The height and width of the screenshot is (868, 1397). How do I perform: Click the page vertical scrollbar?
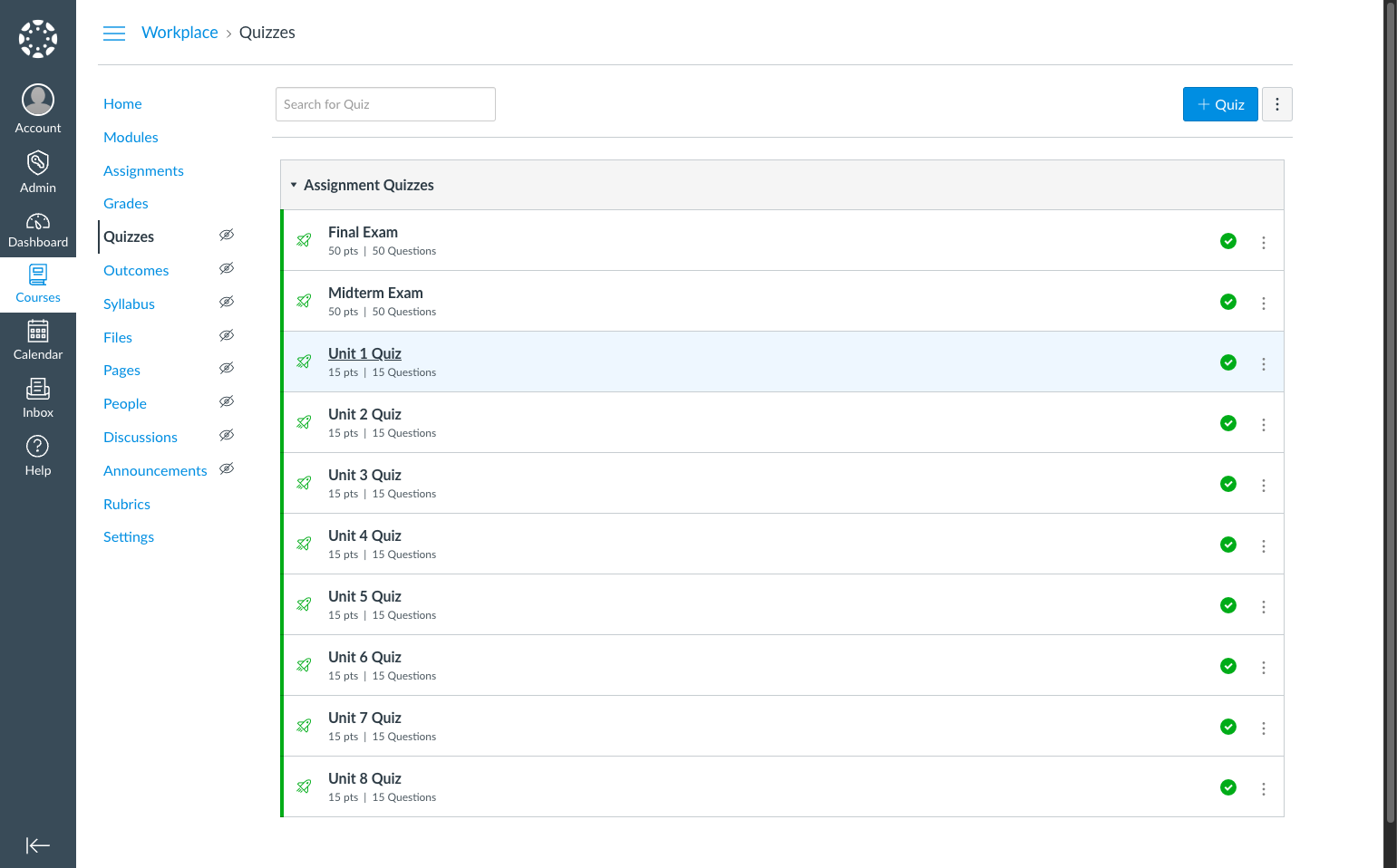1391,413
